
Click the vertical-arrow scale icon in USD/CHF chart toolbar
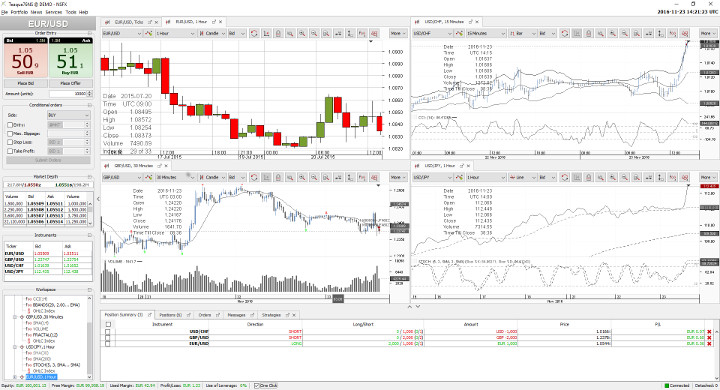click(x=660, y=34)
